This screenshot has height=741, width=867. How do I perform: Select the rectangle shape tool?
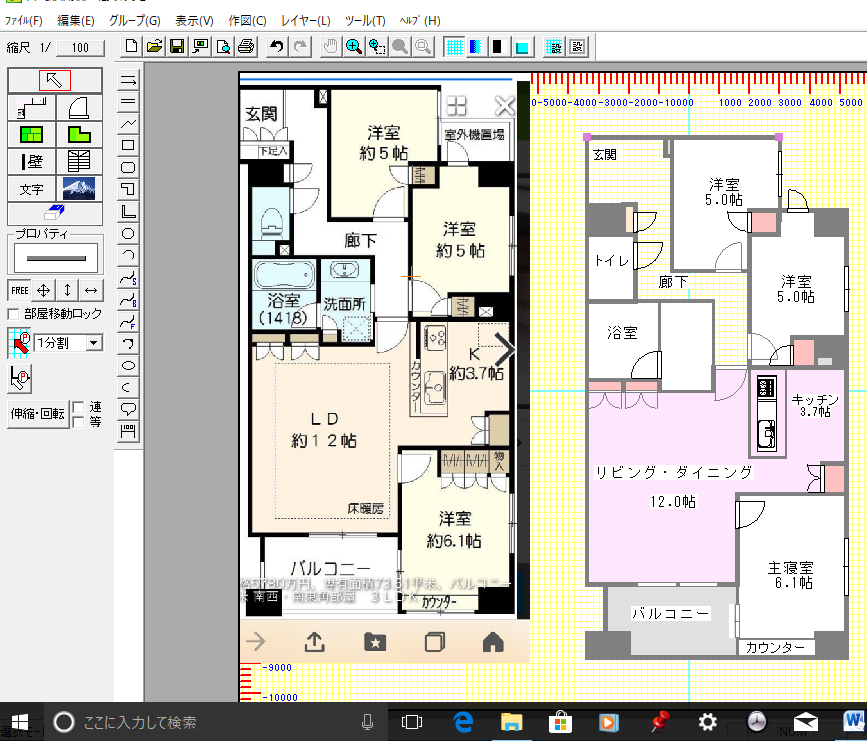pos(128,146)
